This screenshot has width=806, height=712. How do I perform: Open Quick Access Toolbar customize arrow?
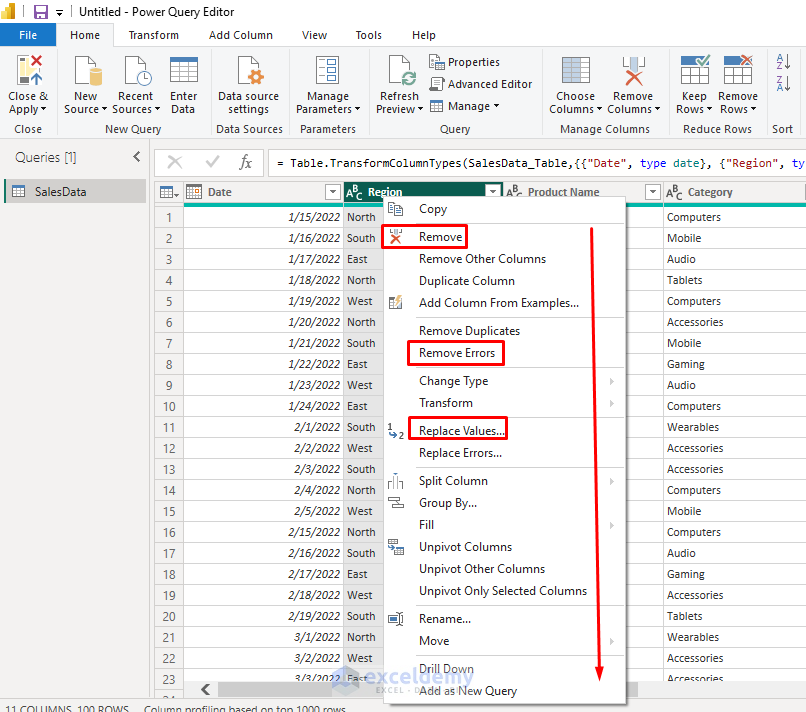tap(60, 13)
